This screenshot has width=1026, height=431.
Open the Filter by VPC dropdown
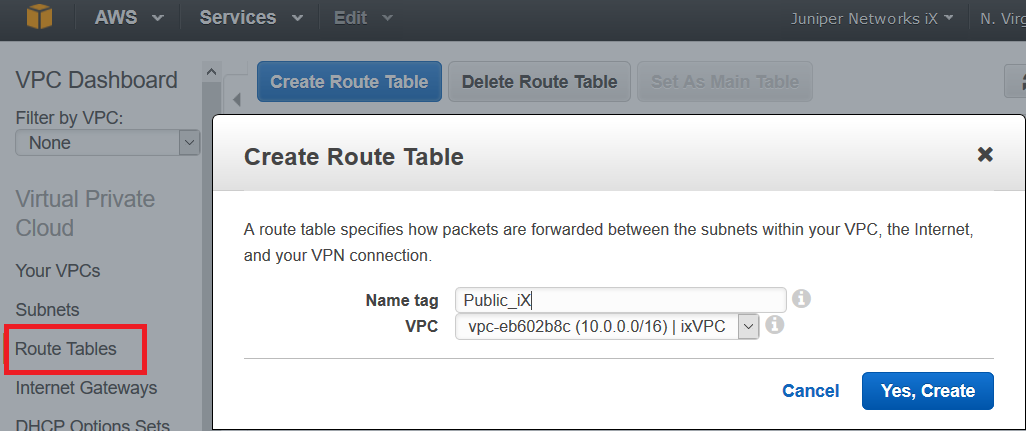[x=108, y=143]
